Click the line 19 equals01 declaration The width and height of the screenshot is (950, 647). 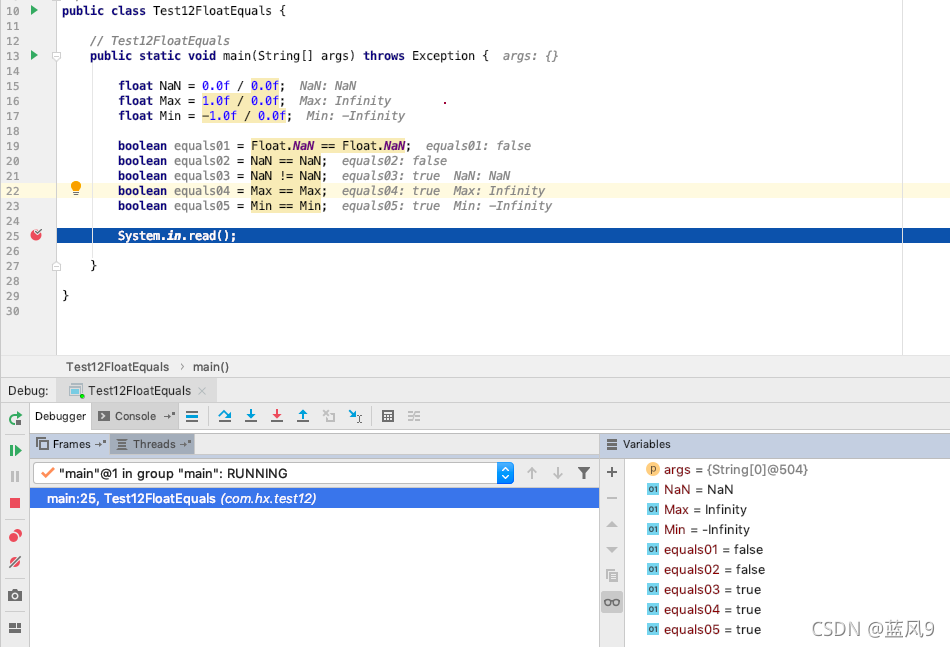pos(264,146)
